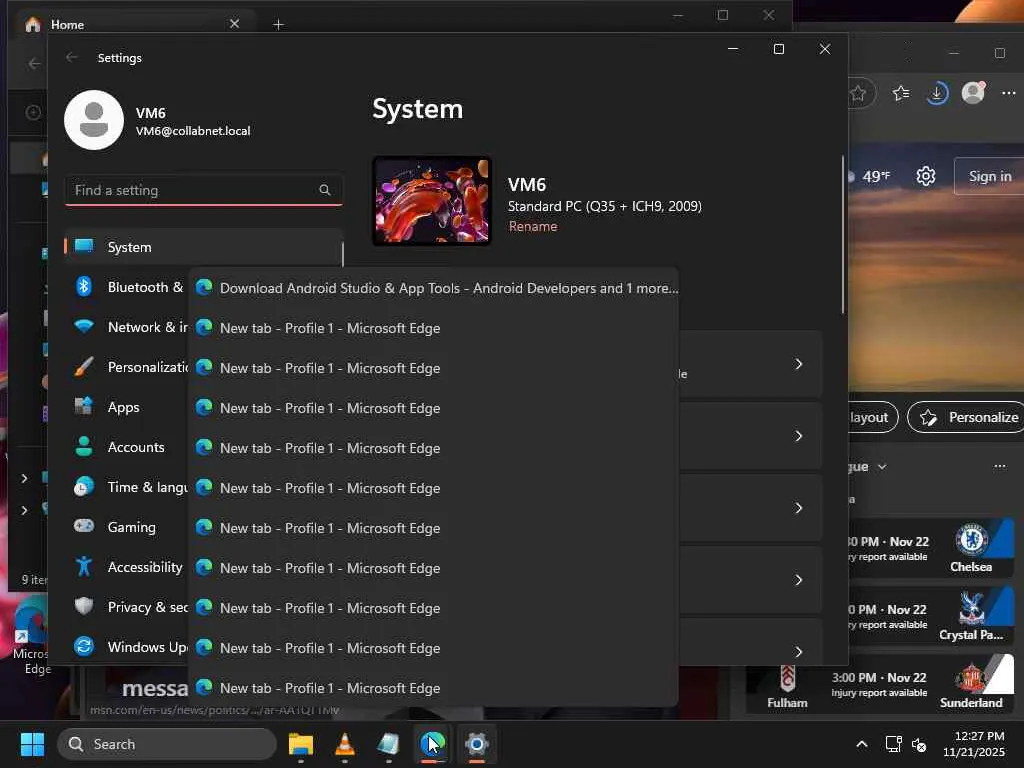
Task: Open Edge settings and more menu
Action: click(x=1008, y=93)
